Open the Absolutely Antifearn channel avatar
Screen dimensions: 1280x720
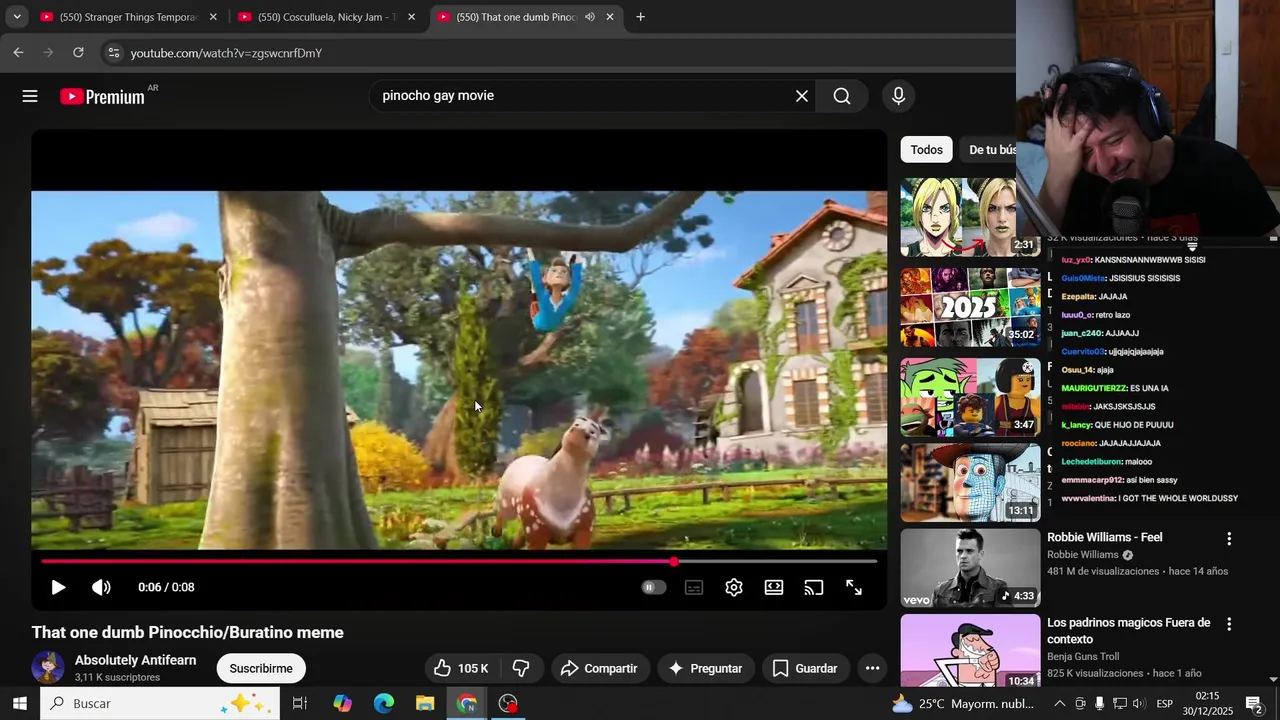coord(48,668)
